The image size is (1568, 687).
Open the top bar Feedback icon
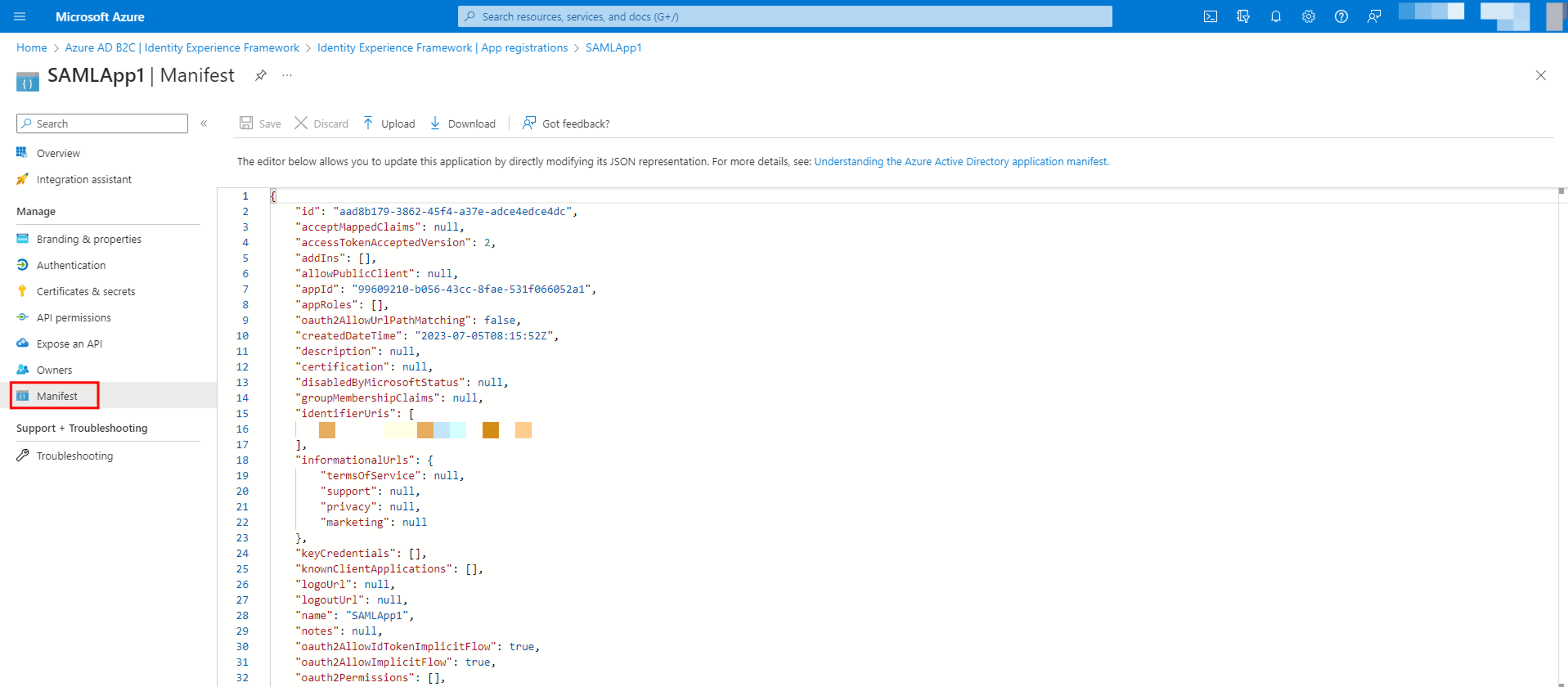[1374, 16]
